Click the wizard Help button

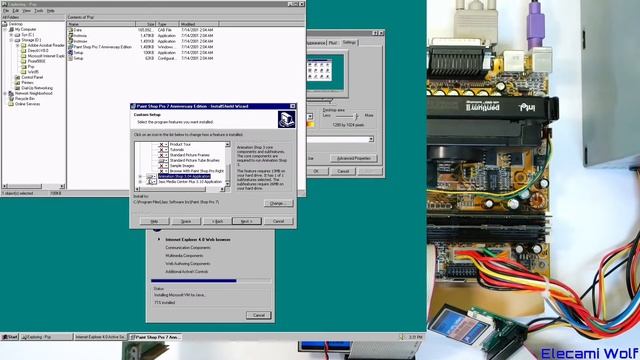(x=154, y=221)
